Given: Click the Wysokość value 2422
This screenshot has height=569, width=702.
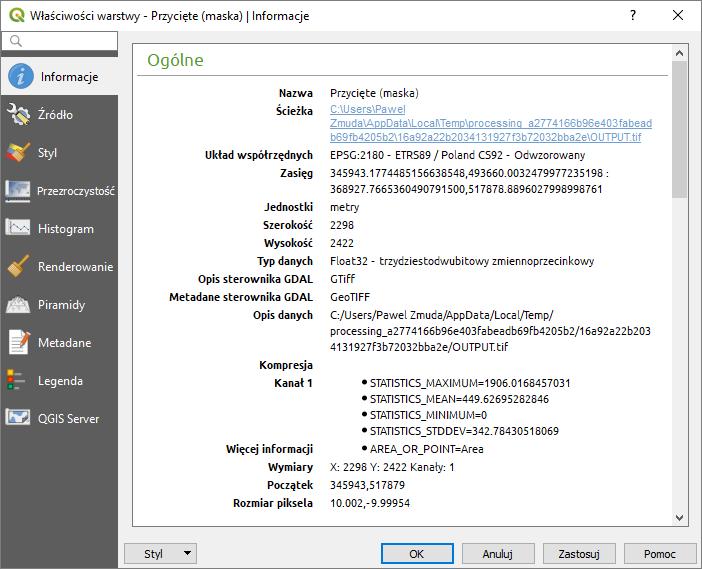Looking at the screenshot, I should [x=342, y=243].
